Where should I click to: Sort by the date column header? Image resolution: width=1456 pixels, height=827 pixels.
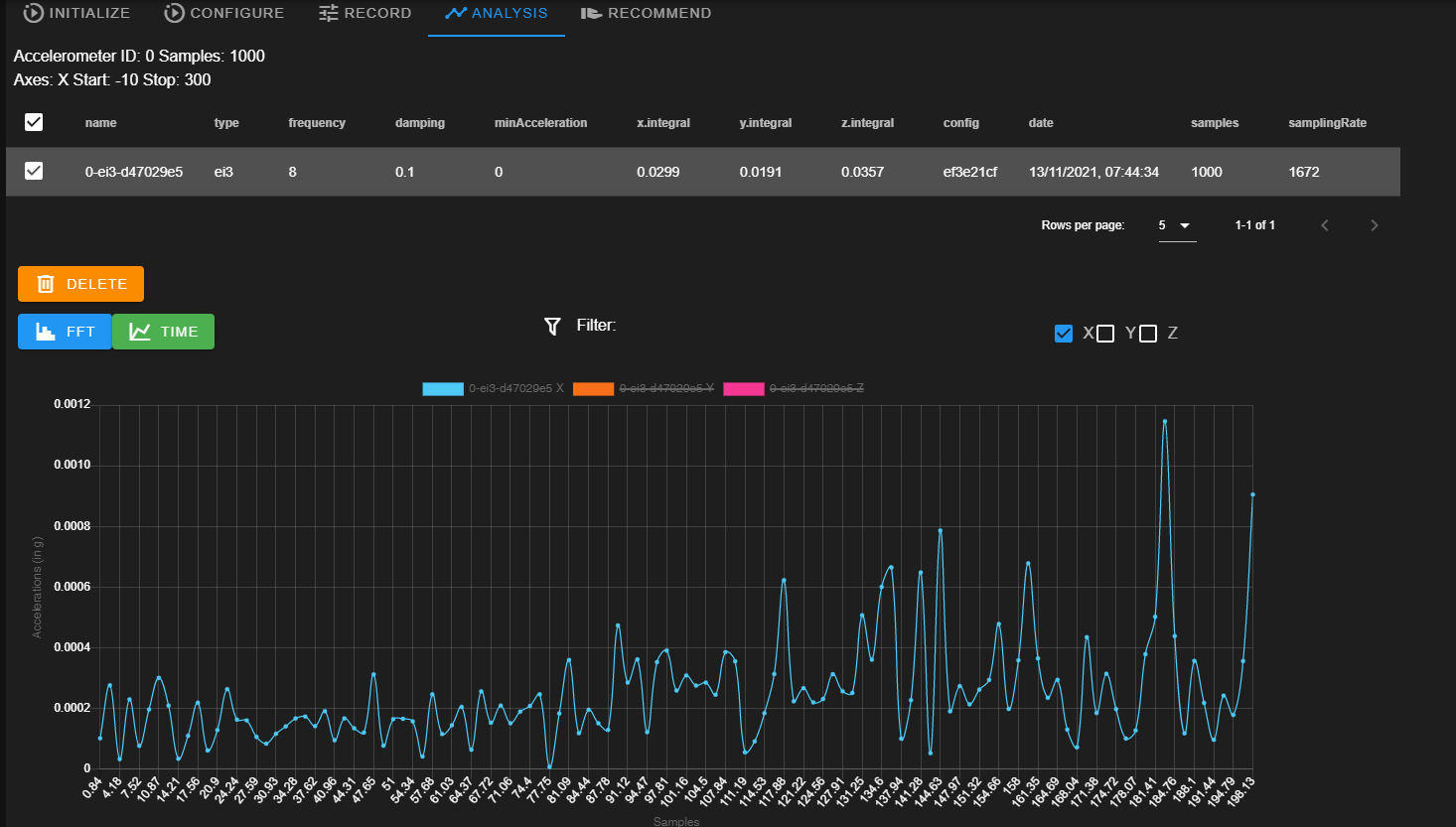(1041, 123)
